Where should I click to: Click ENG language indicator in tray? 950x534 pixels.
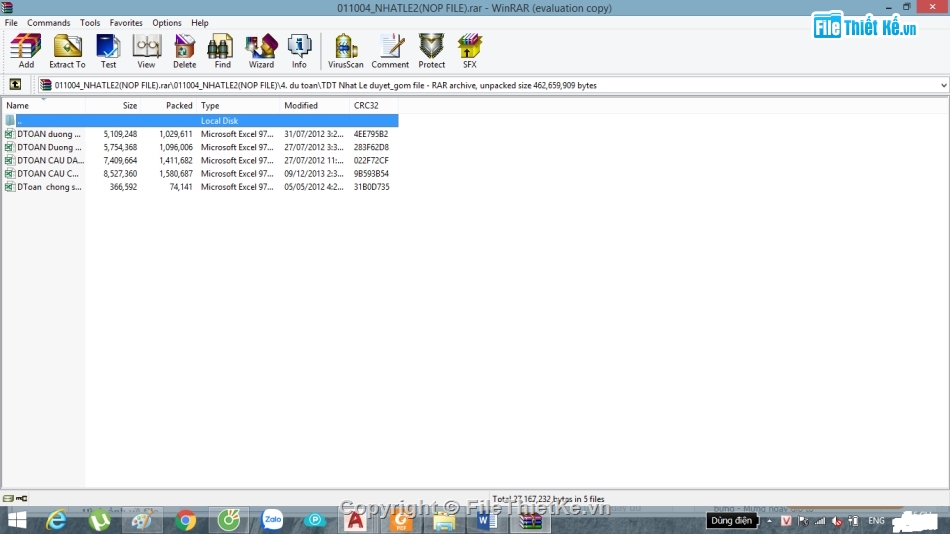[876, 521]
